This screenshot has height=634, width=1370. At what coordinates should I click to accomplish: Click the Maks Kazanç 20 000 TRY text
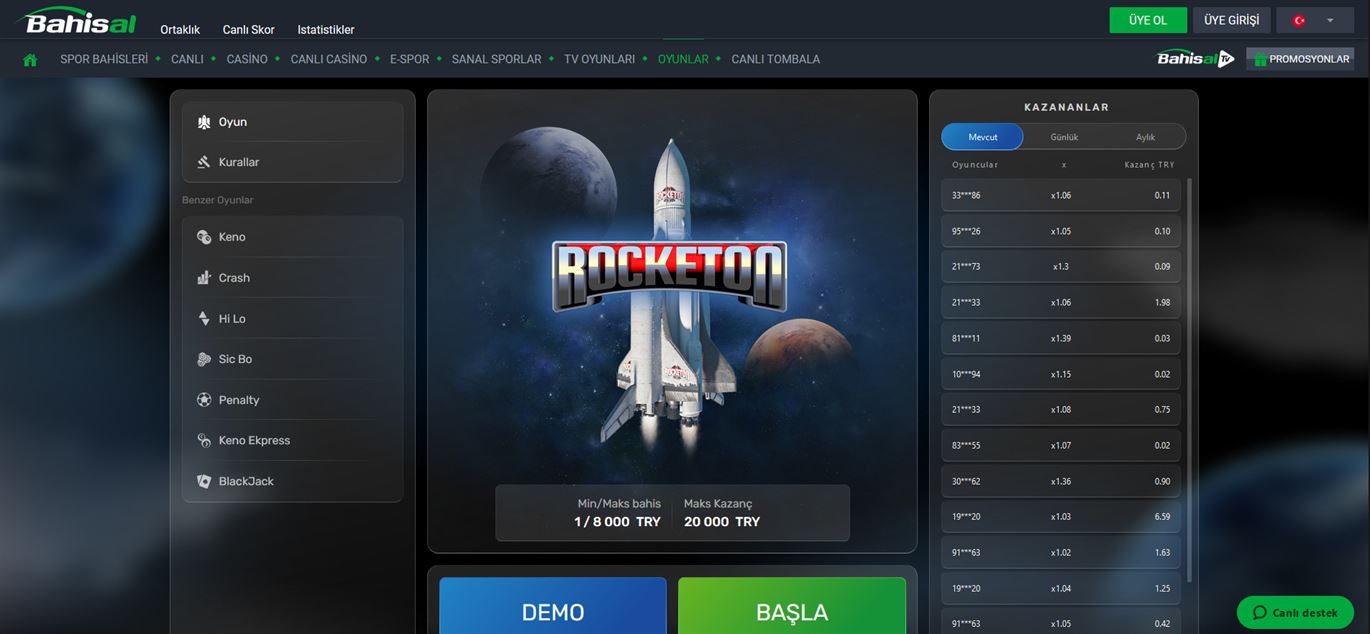tap(722, 513)
